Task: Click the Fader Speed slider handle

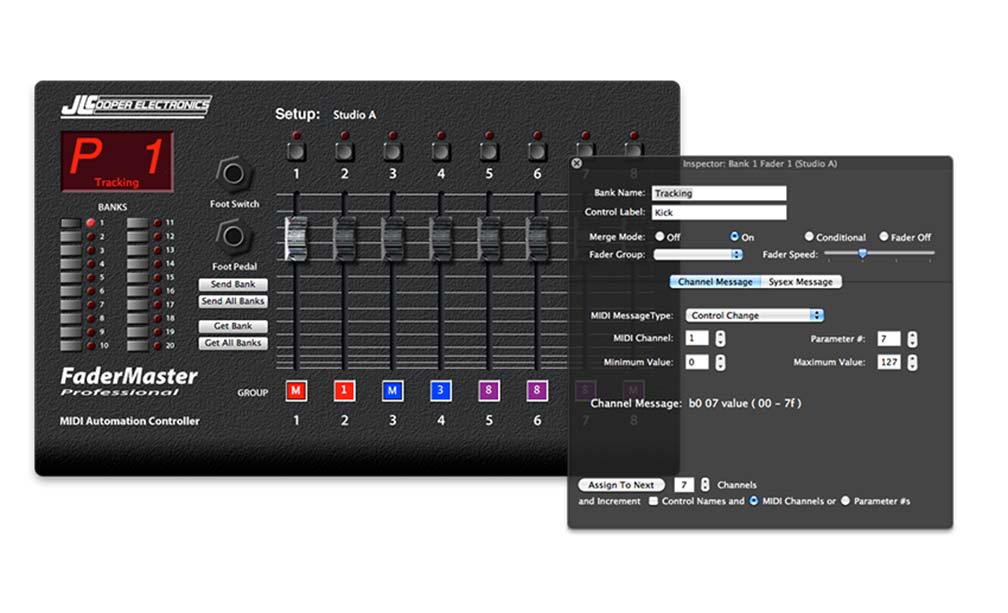Action: (x=862, y=254)
